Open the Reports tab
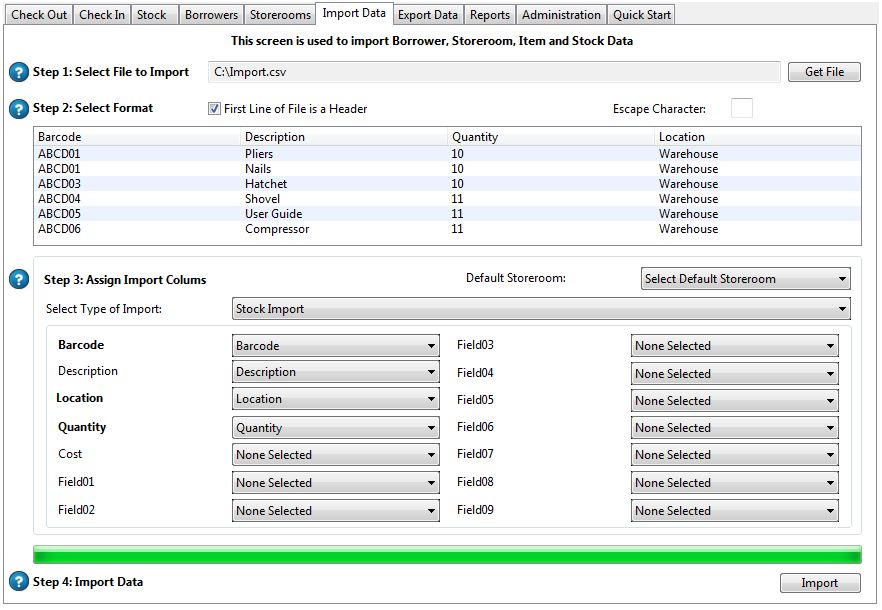 (x=490, y=15)
